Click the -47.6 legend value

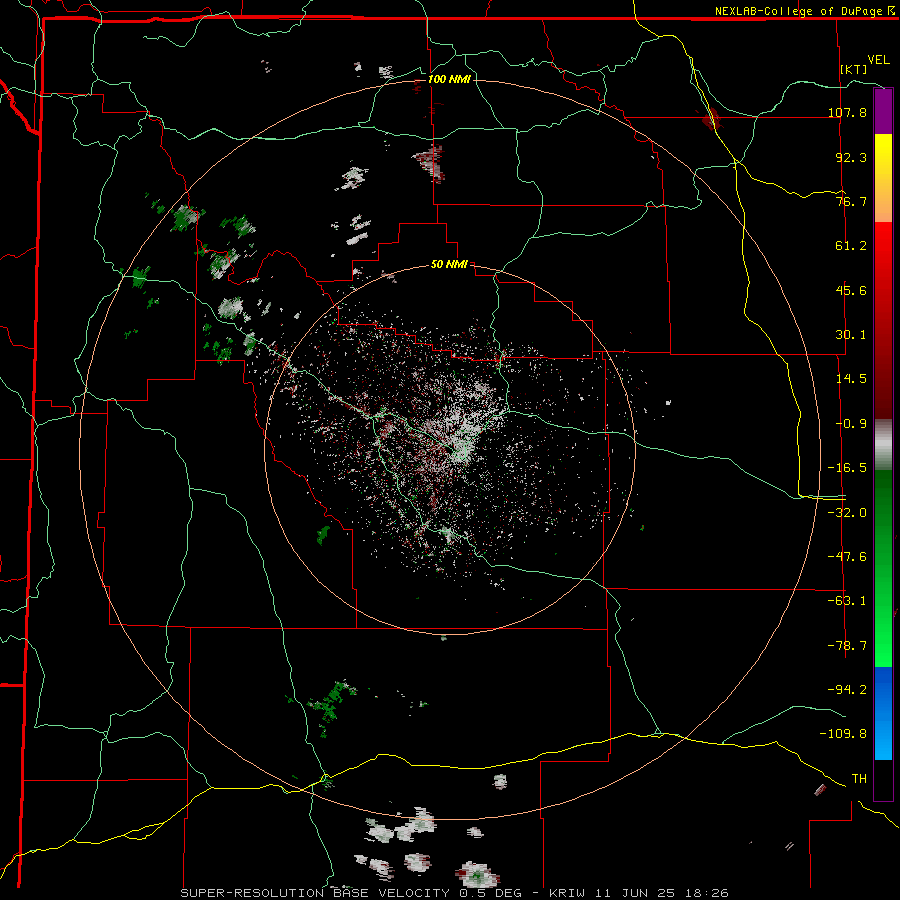pos(847,557)
